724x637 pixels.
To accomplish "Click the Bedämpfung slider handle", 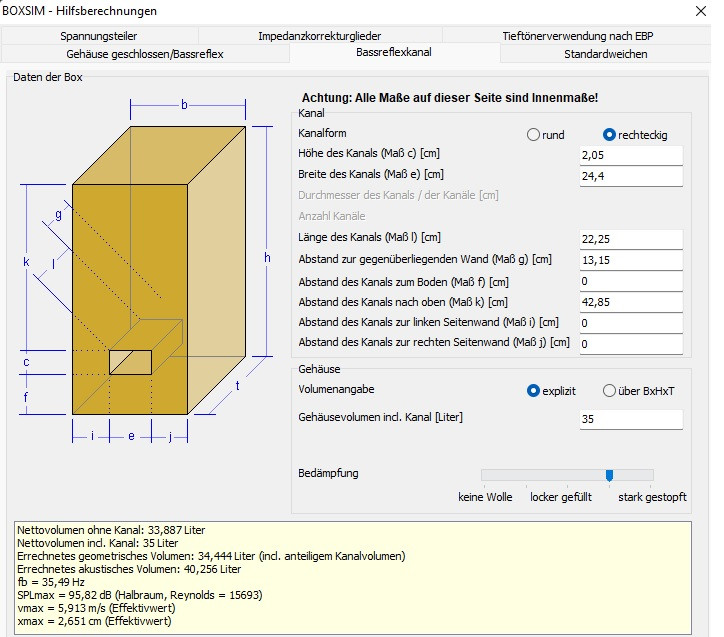I will [x=609, y=475].
